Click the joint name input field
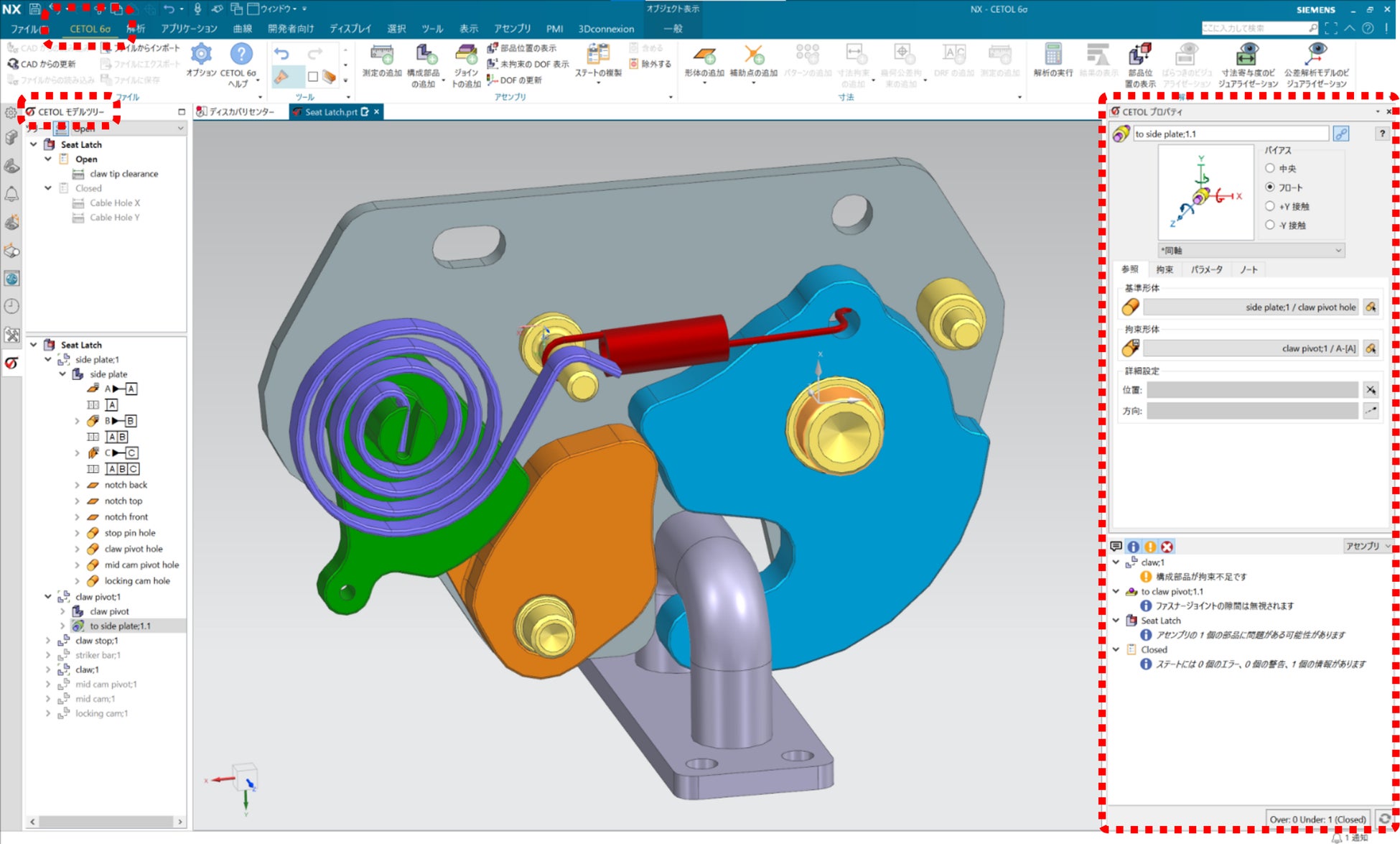This screenshot has height=844, width=1400. pos(1230,134)
